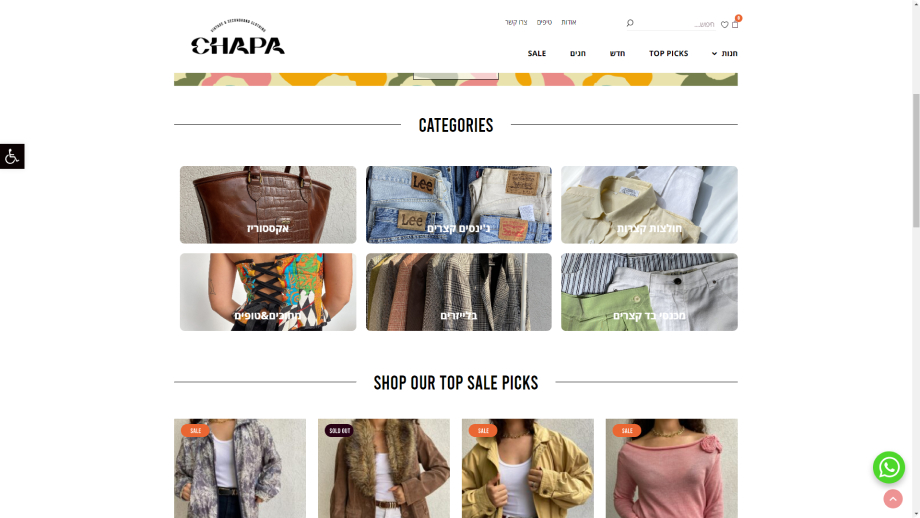Open the brown leather bag accessories category

point(268,205)
